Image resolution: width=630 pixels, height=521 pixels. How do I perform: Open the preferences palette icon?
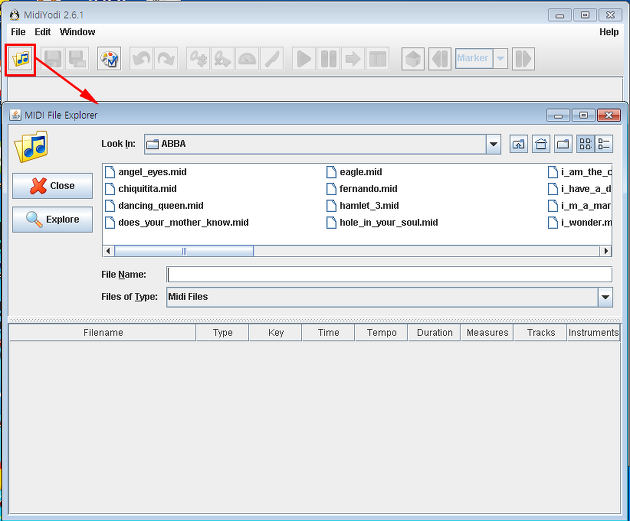click(x=109, y=59)
